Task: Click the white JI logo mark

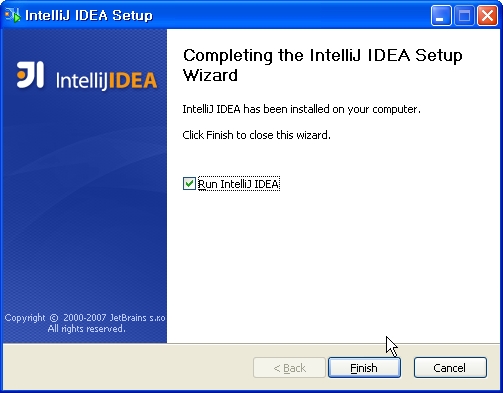Action: pos(30,75)
